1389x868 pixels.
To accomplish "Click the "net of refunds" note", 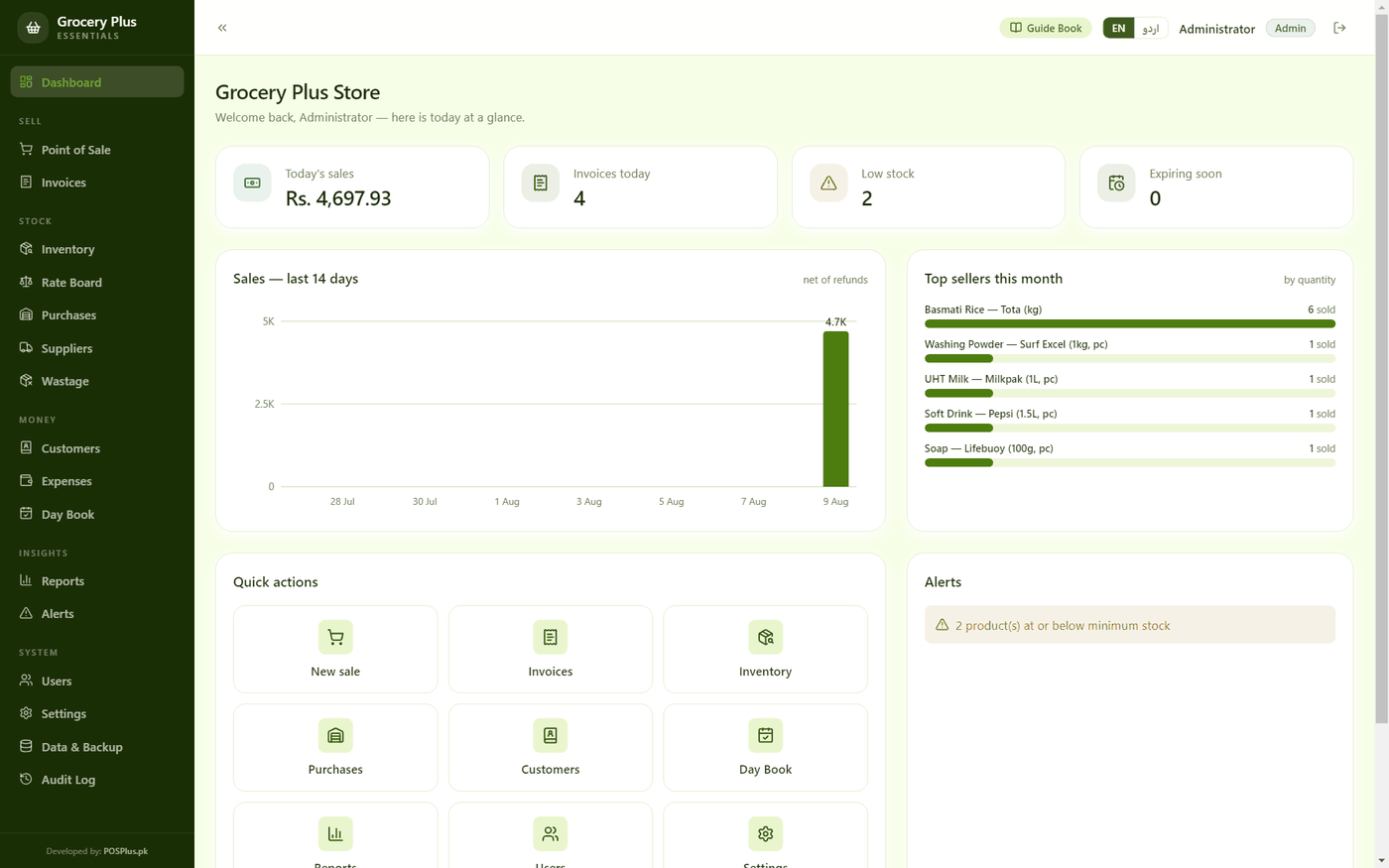I will [835, 280].
